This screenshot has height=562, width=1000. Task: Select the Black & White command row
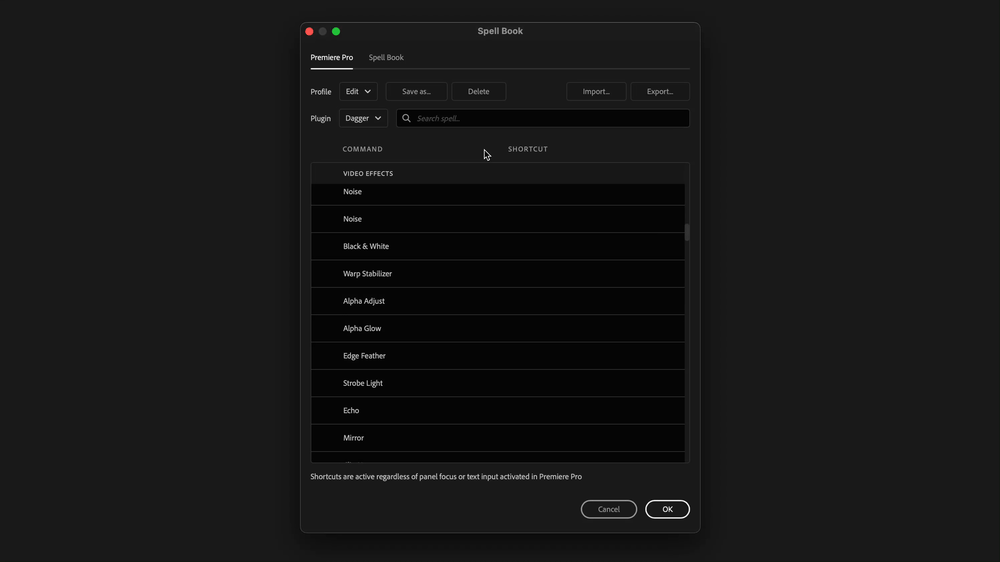[497, 246]
